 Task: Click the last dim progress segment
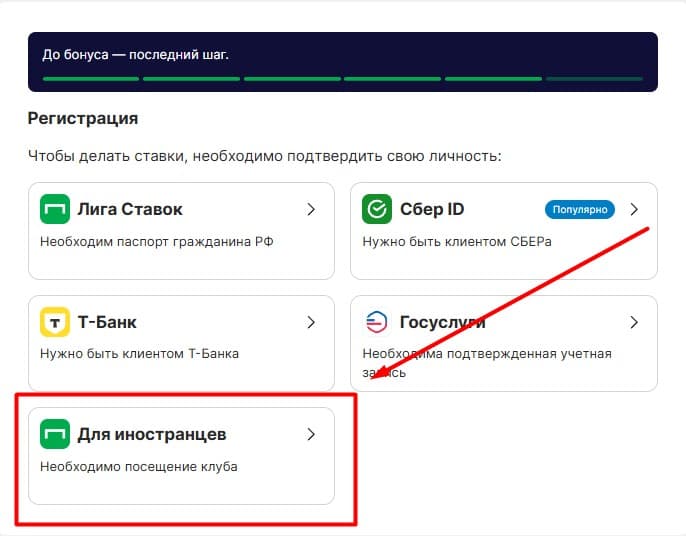(595, 79)
